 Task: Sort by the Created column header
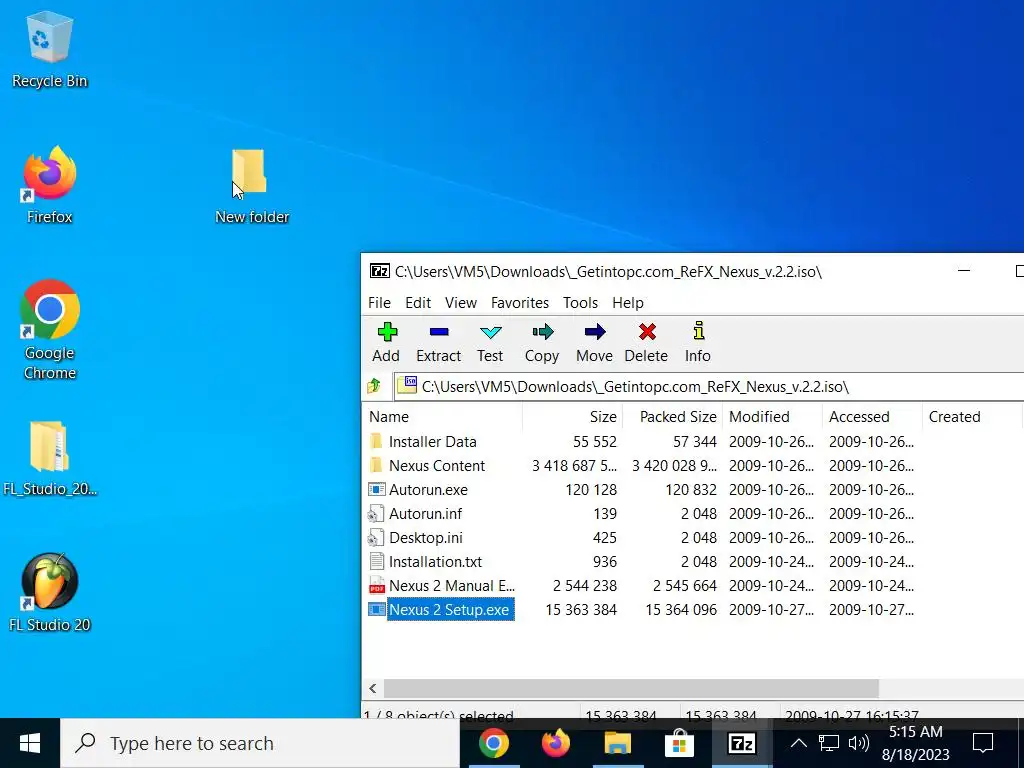click(x=971, y=417)
